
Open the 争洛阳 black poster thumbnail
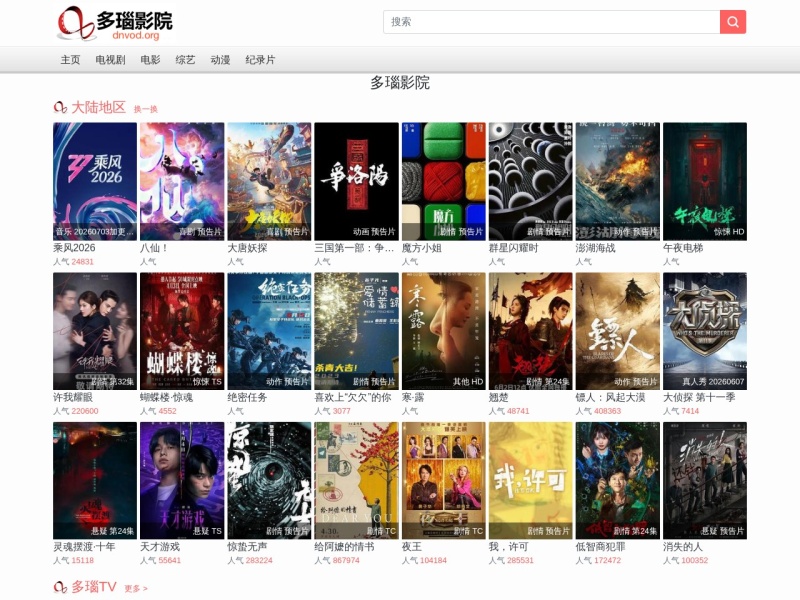[x=357, y=181]
